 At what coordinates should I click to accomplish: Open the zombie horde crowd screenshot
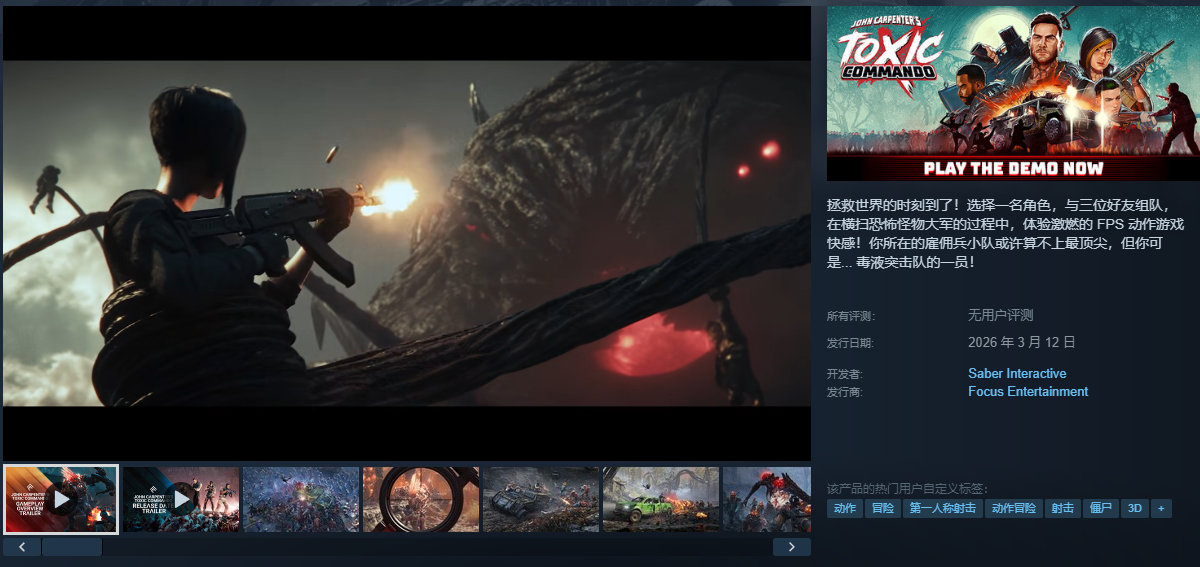click(301, 499)
